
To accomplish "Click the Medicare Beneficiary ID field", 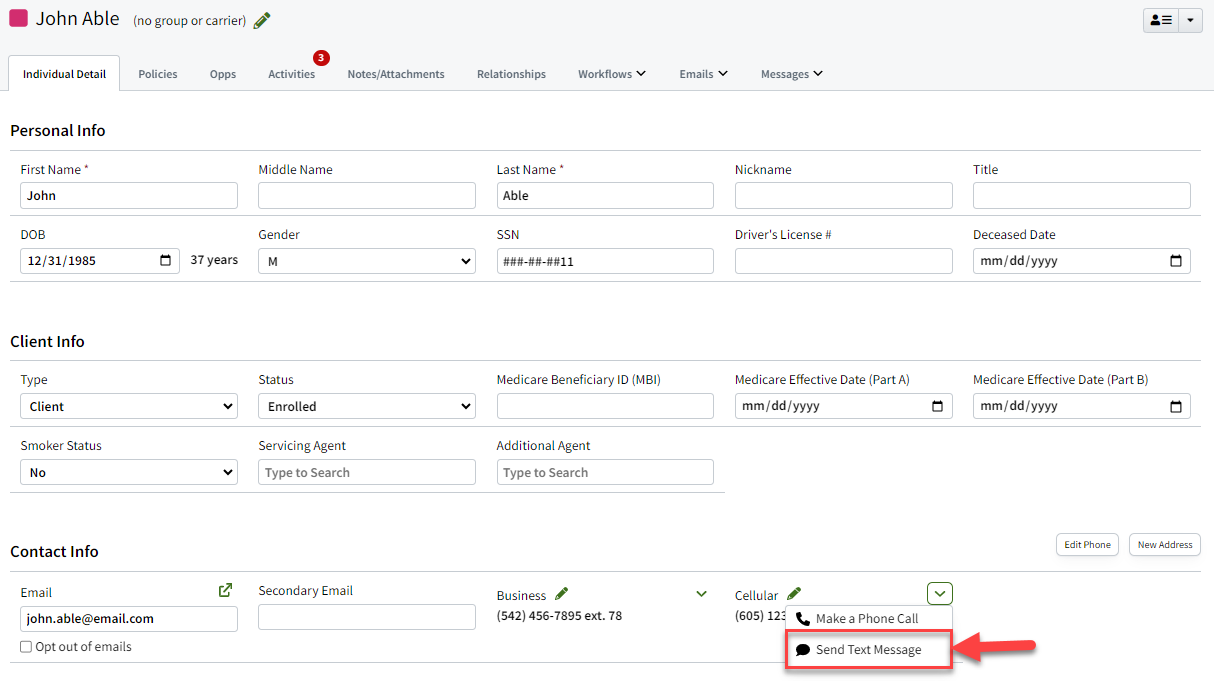I will (605, 406).
